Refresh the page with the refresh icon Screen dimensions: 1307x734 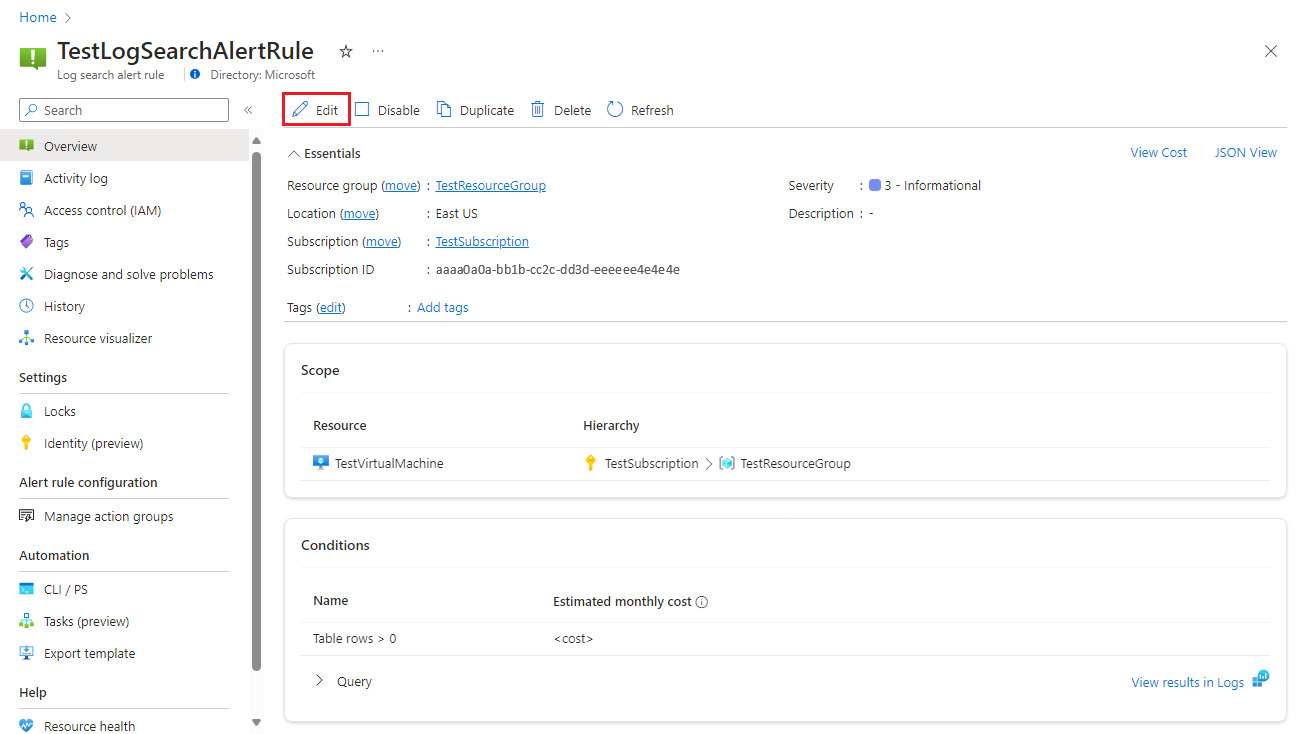[x=613, y=109]
